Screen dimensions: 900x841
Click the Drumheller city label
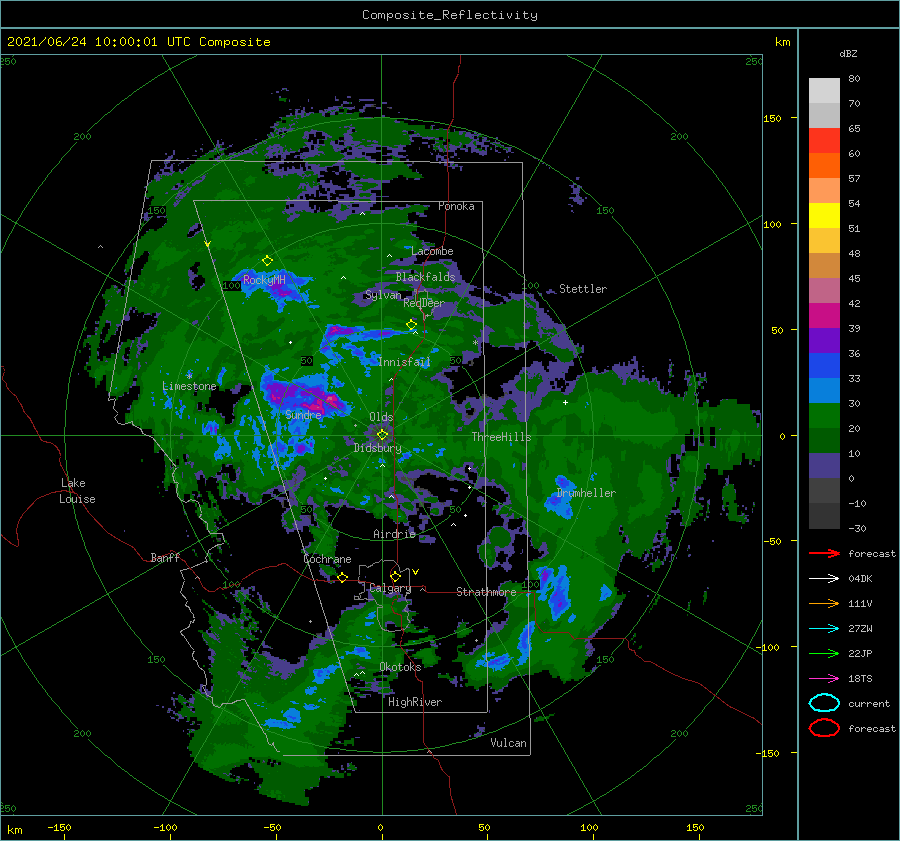(x=586, y=493)
